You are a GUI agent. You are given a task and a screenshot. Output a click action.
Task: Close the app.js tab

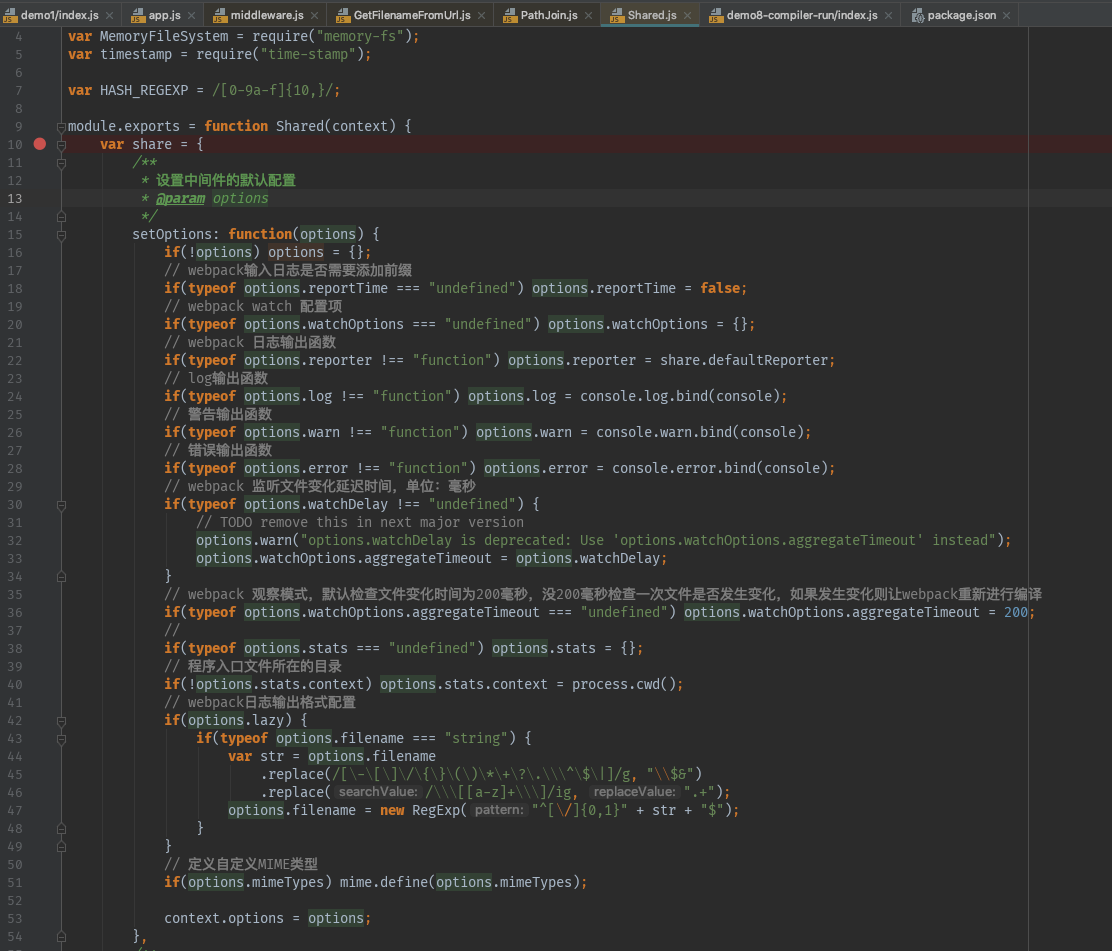[191, 15]
